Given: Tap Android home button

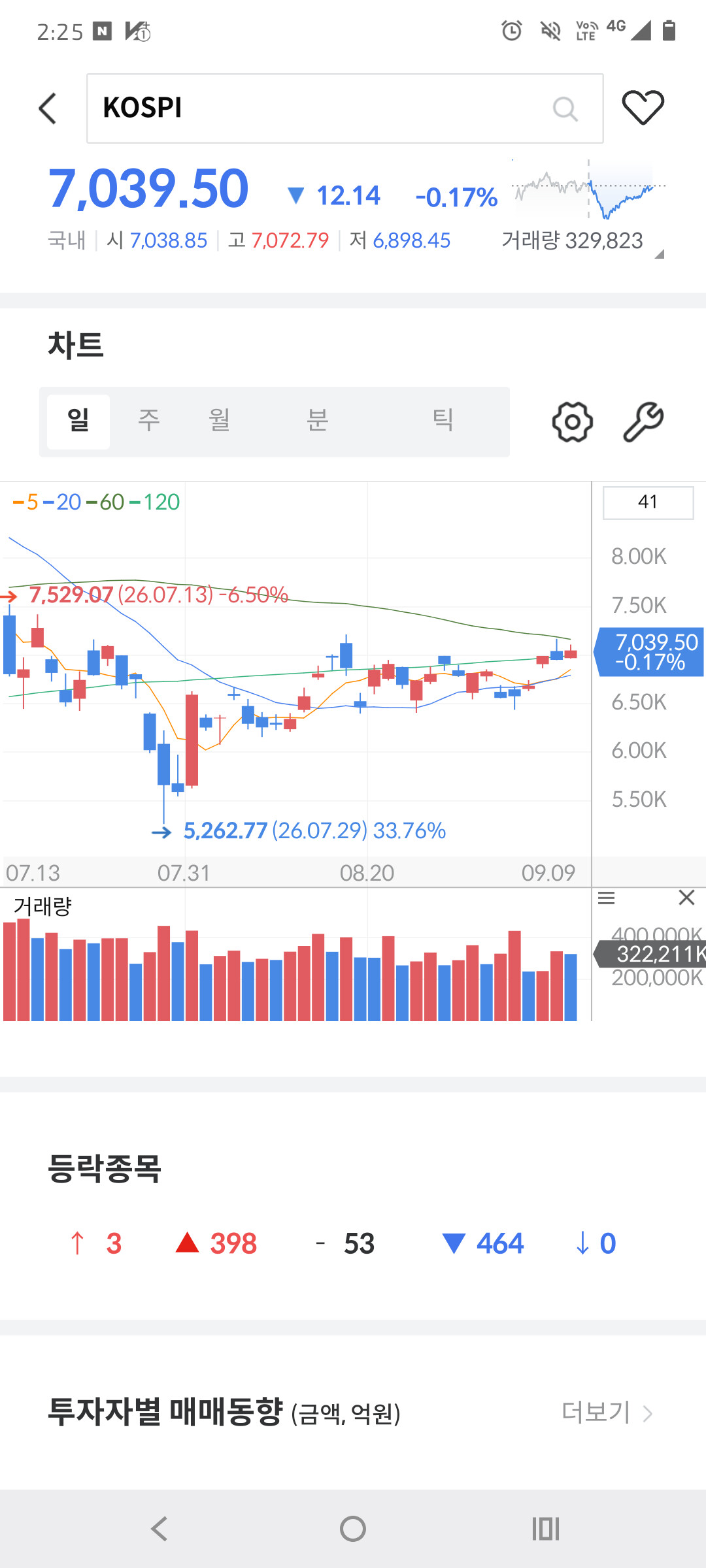Looking at the screenshot, I should [353, 1529].
